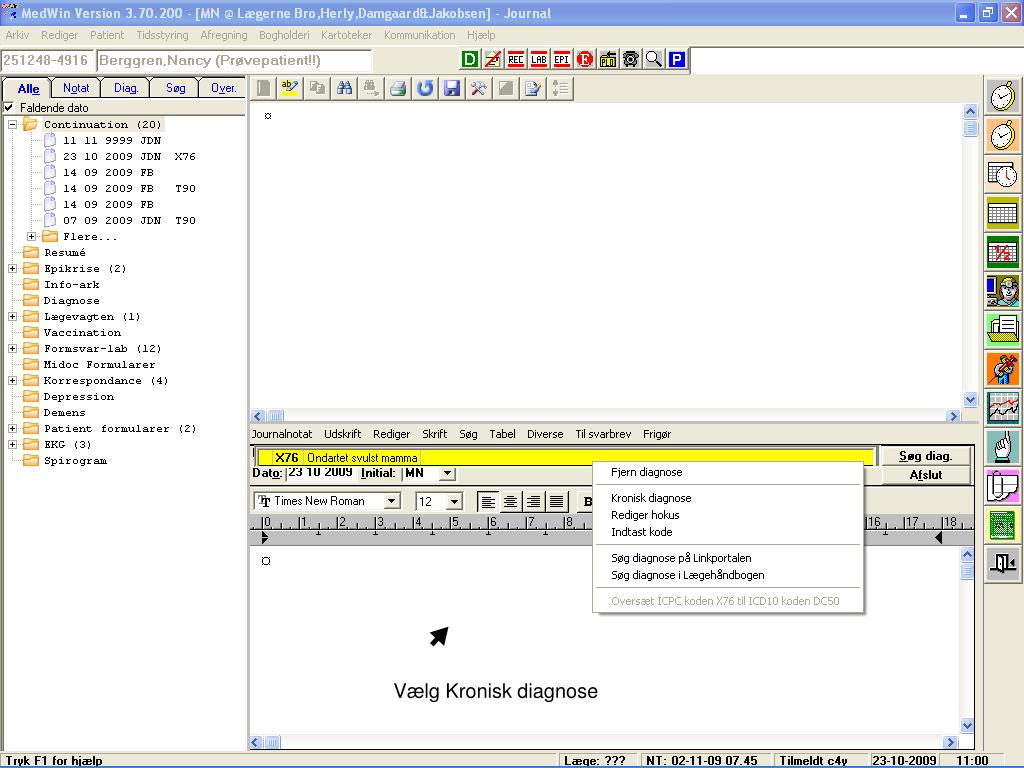Click the magnifying glass search icon
Viewport: 1024px width, 768px height.
click(654, 59)
